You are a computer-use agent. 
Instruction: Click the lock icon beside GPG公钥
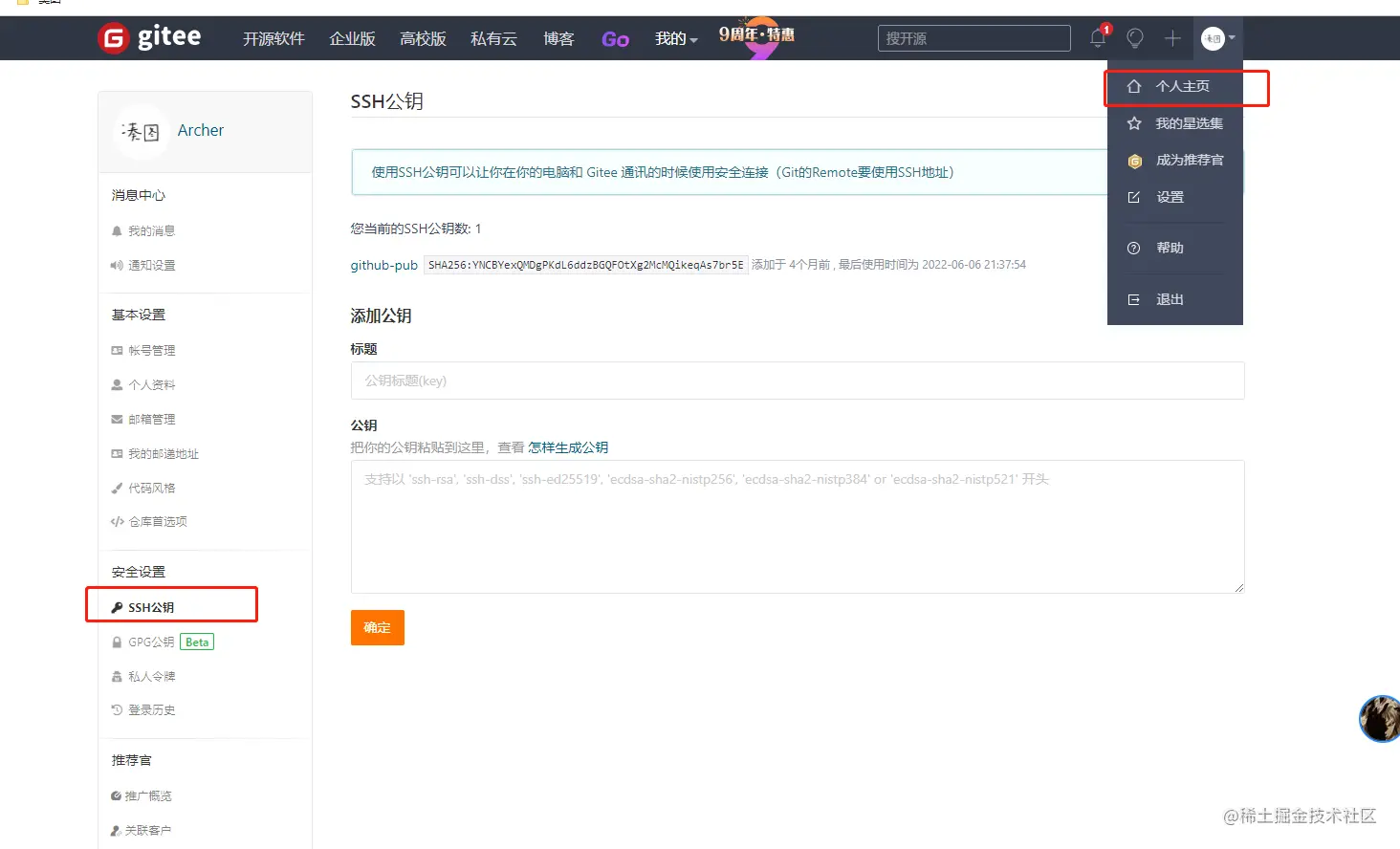click(117, 642)
